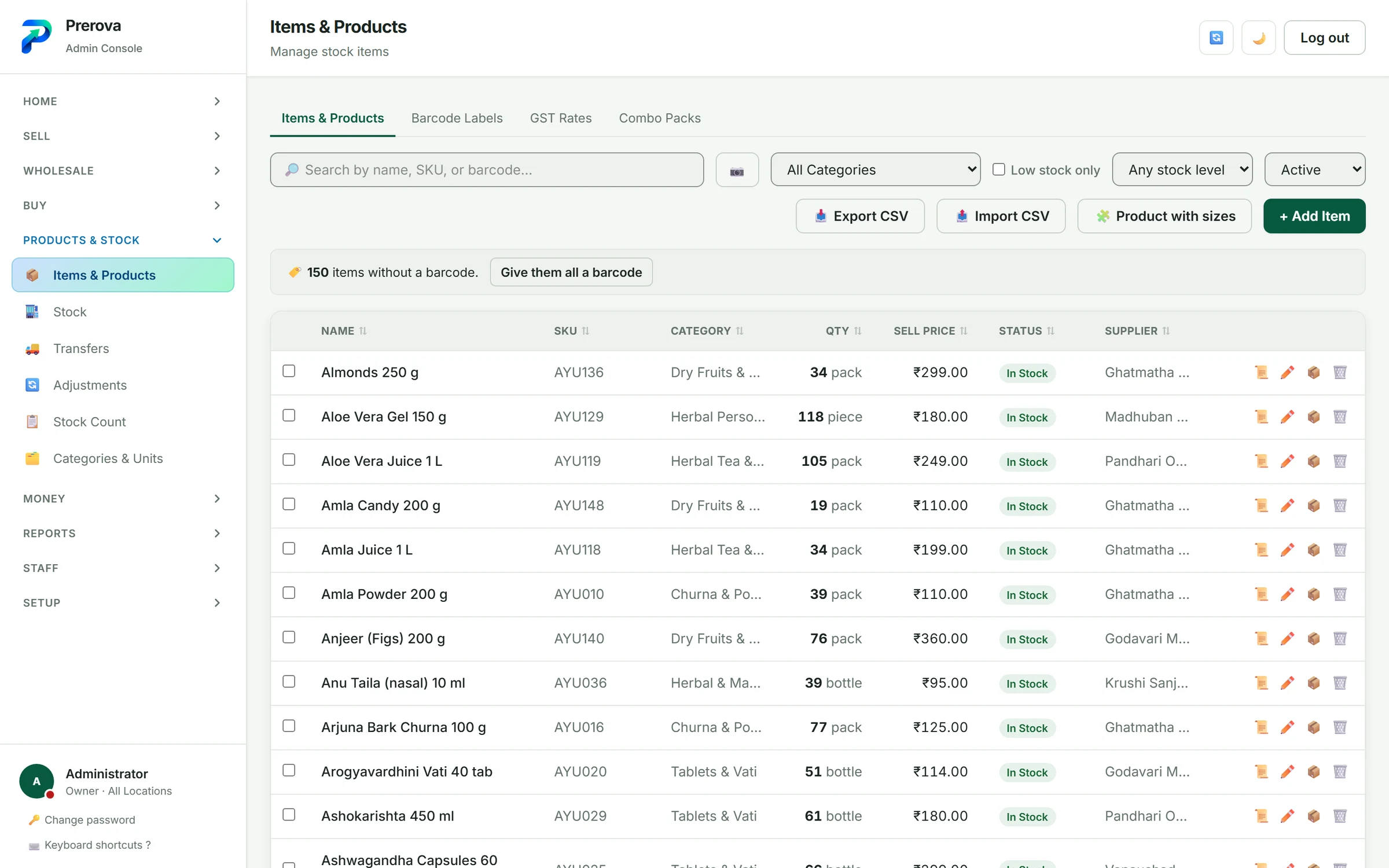
Task: Click box icon for Anu Taila (nasal) 10 ml
Action: pos(1314,683)
